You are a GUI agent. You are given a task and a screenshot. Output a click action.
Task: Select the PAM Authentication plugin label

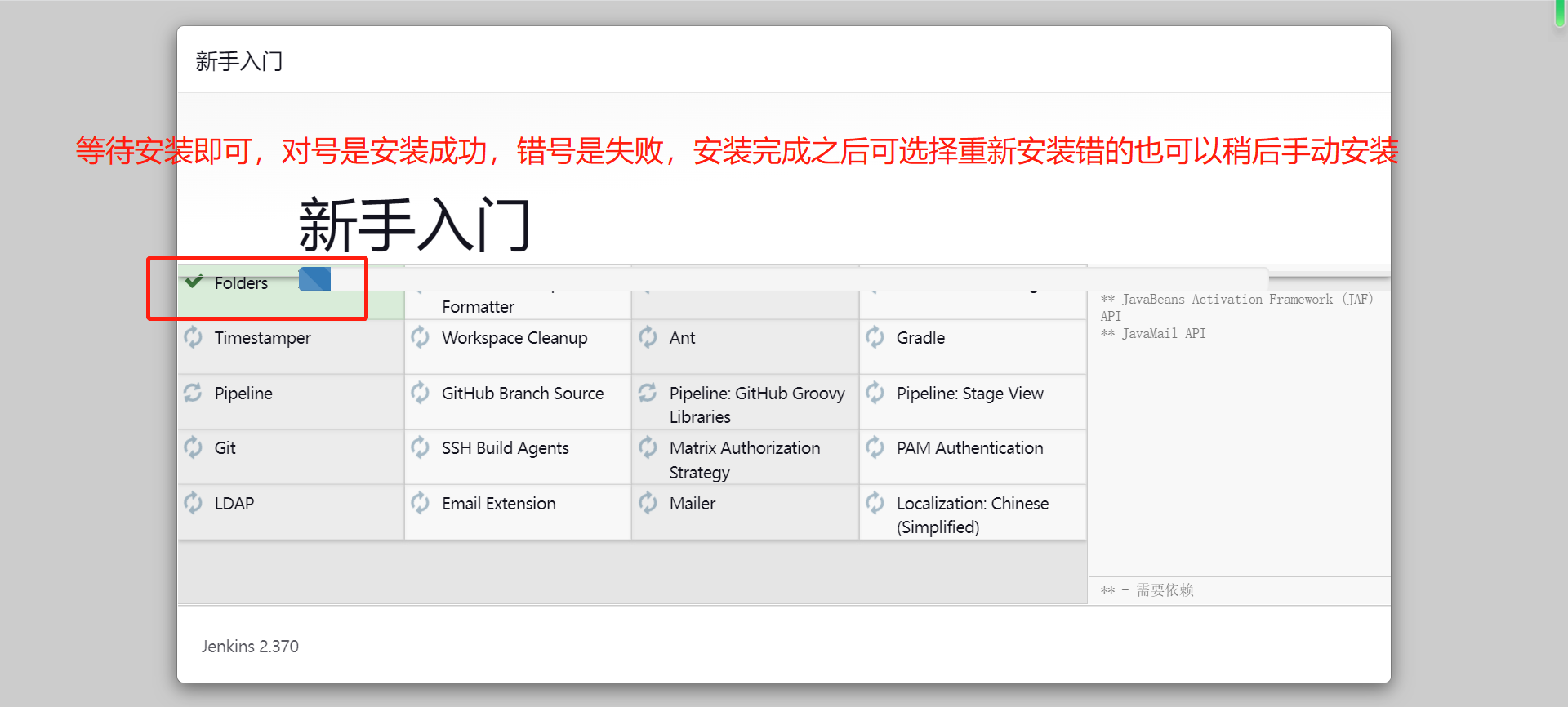click(969, 448)
